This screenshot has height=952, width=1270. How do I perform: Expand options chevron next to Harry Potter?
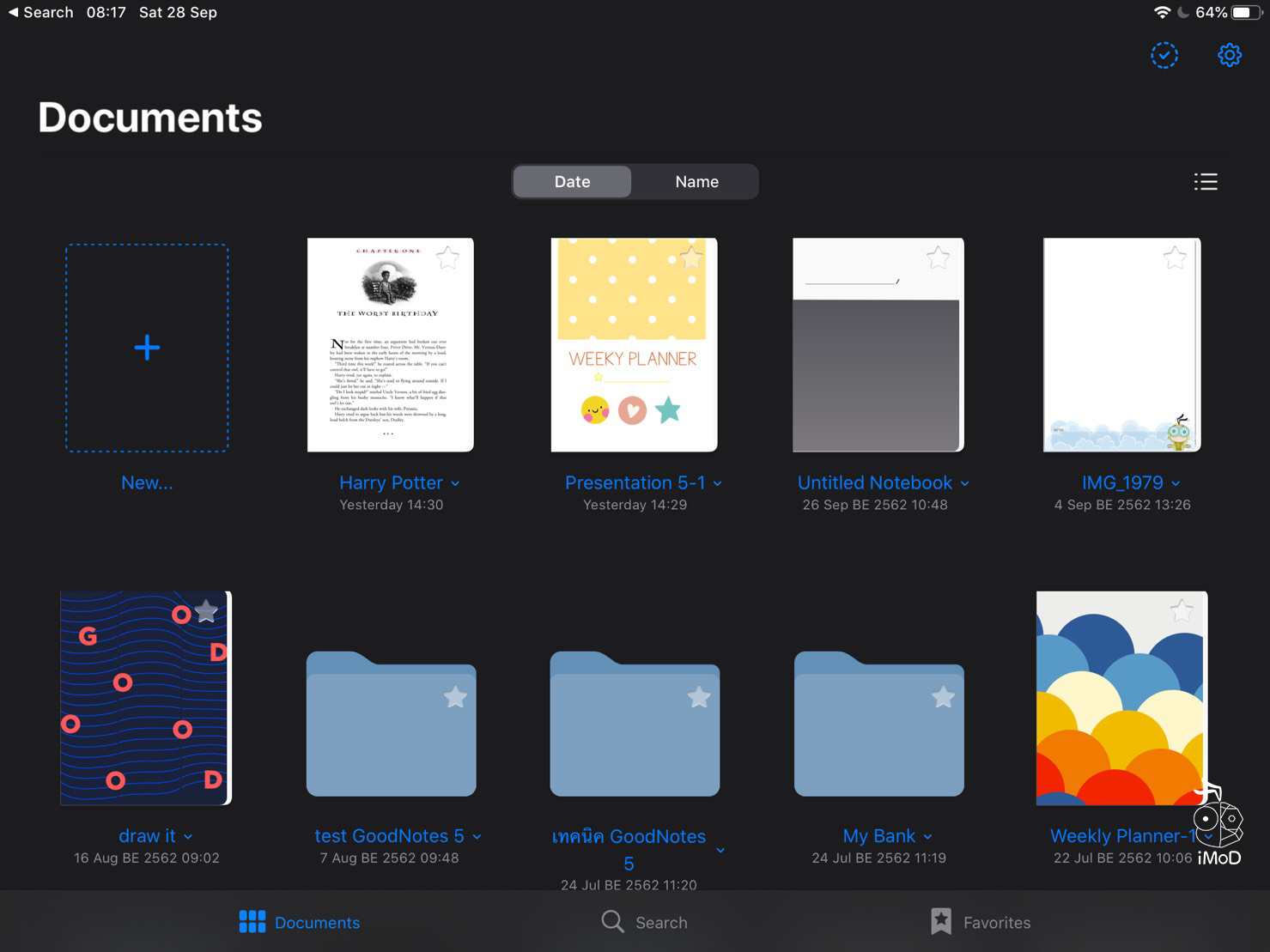click(455, 484)
